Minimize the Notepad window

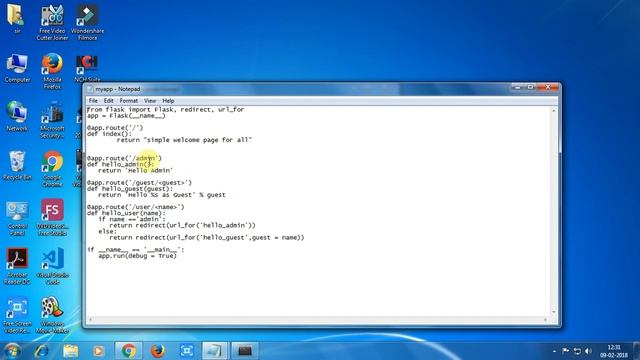tap(518, 87)
